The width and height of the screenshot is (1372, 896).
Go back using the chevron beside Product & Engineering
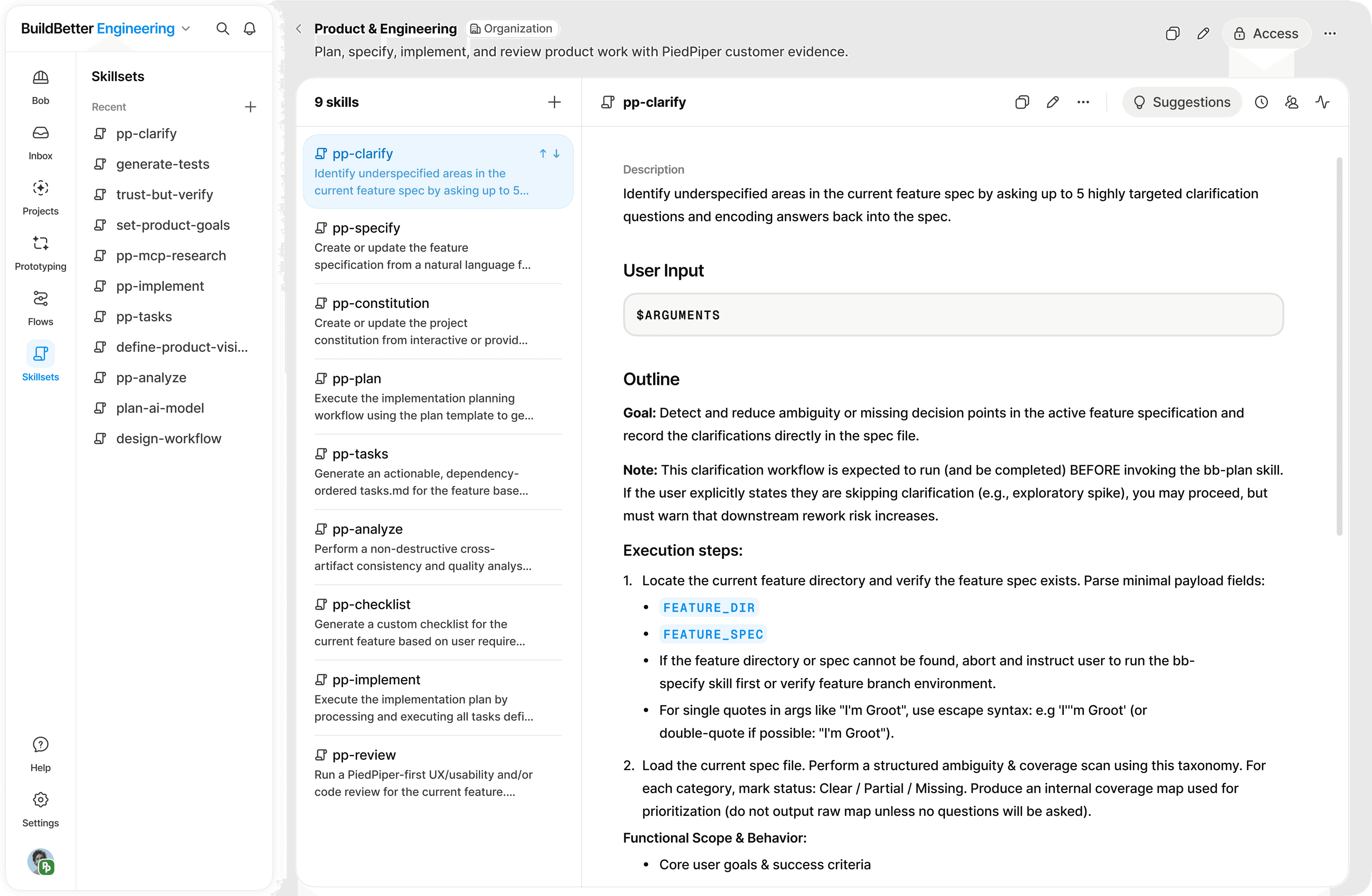coord(299,29)
